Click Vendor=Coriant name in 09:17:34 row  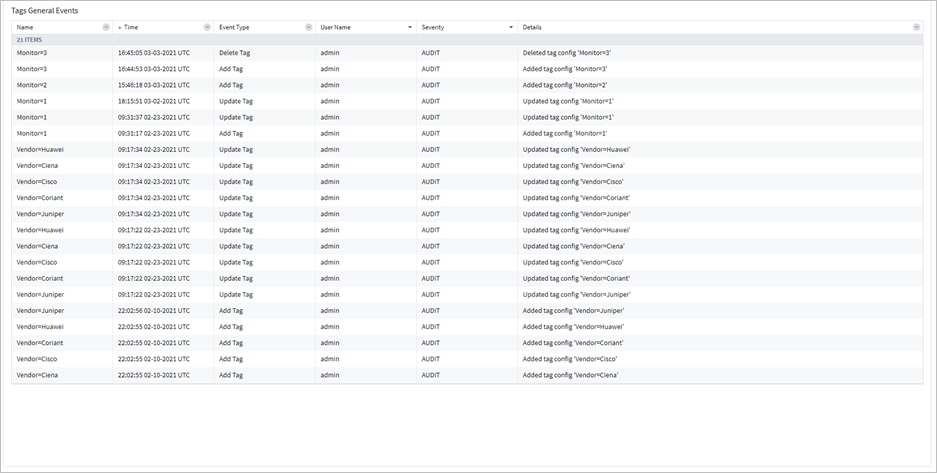pyautogui.click(x=40, y=198)
